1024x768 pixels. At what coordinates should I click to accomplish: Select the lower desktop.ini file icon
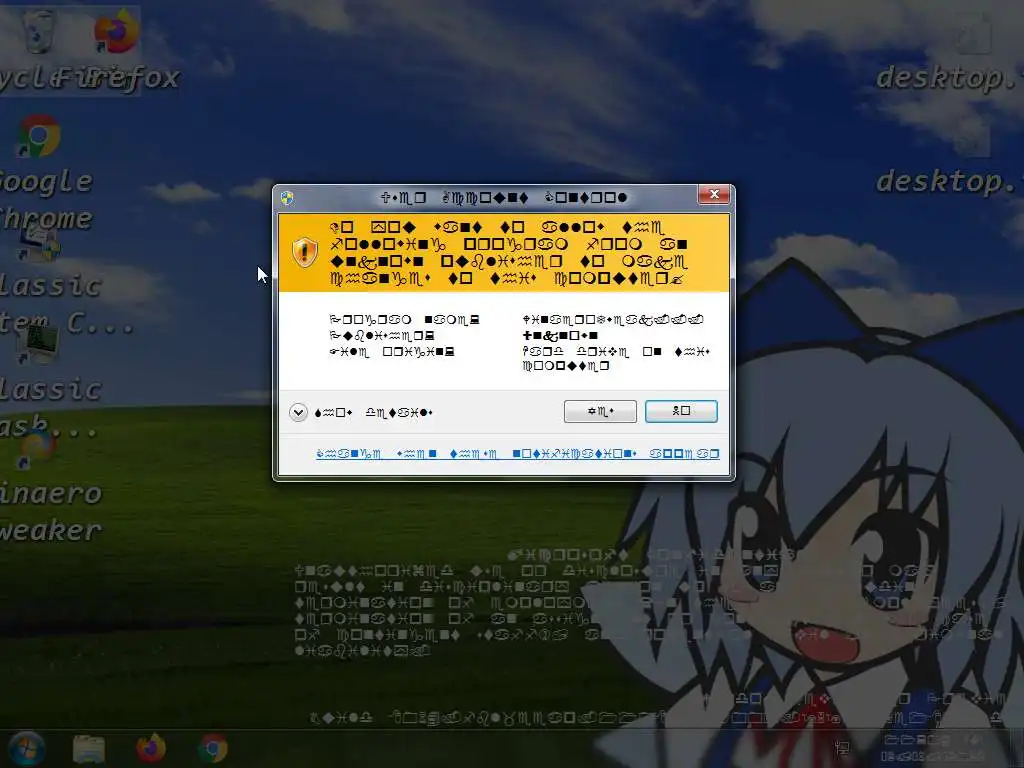pos(974,137)
